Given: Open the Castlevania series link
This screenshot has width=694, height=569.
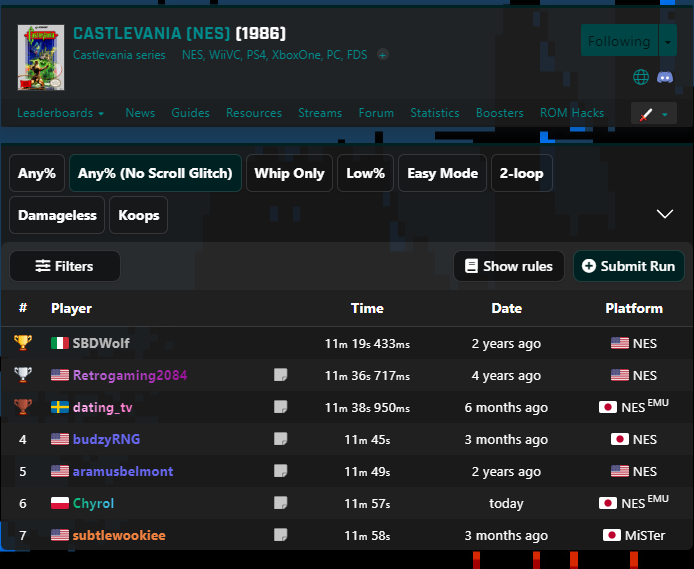Looking at the screenshot, I should tap(119, 55).
